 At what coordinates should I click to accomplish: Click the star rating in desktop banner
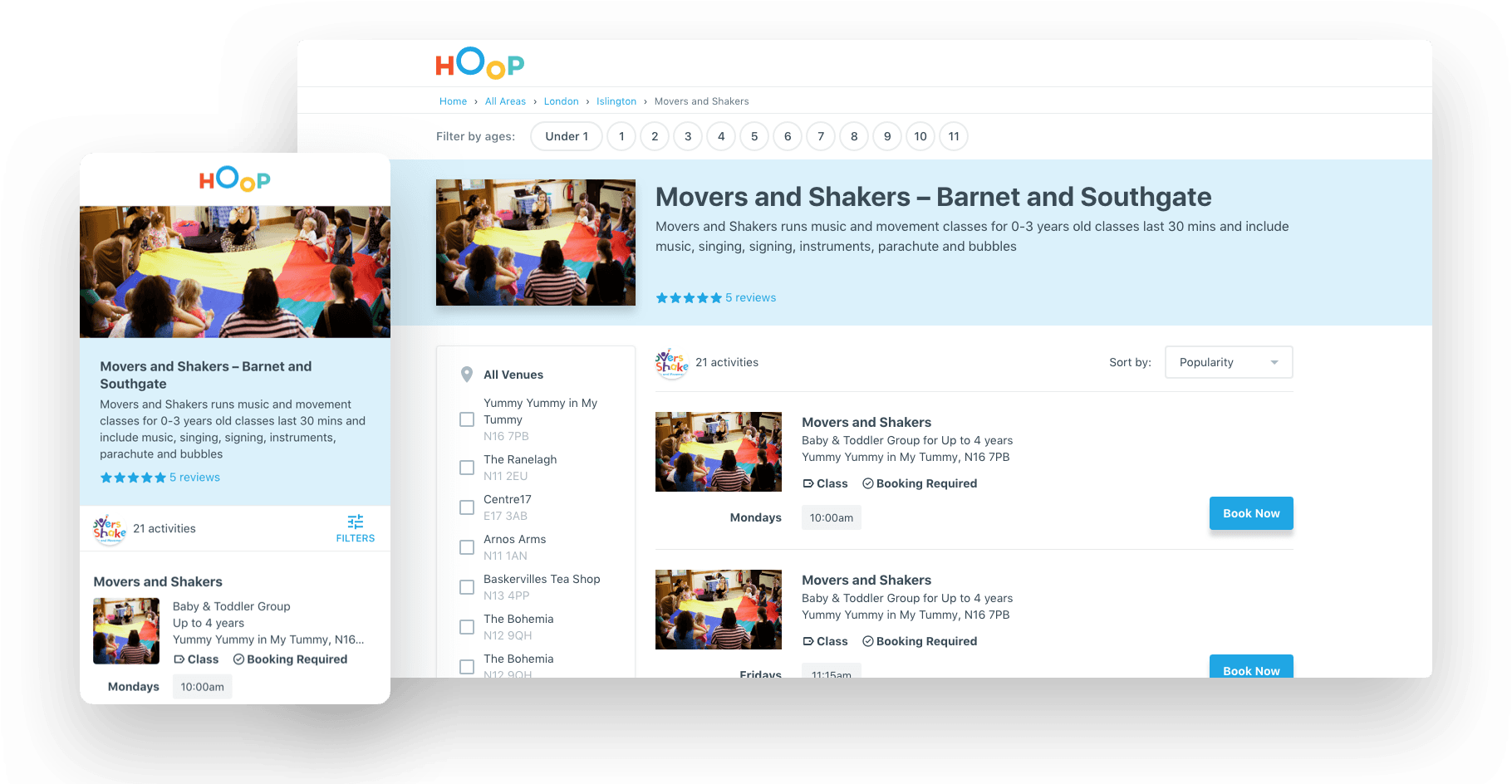pyautogui.click(x=689, y=297)
